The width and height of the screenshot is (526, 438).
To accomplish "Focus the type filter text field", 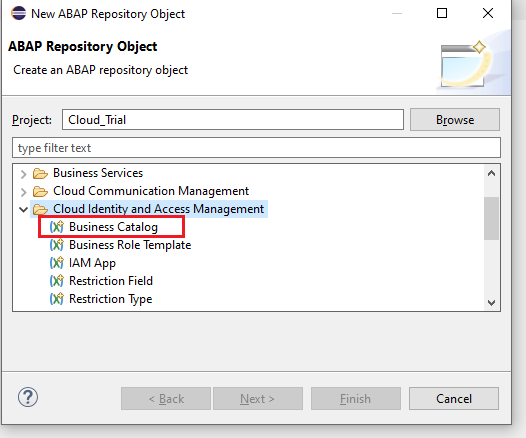I will (x=256, y=148).
